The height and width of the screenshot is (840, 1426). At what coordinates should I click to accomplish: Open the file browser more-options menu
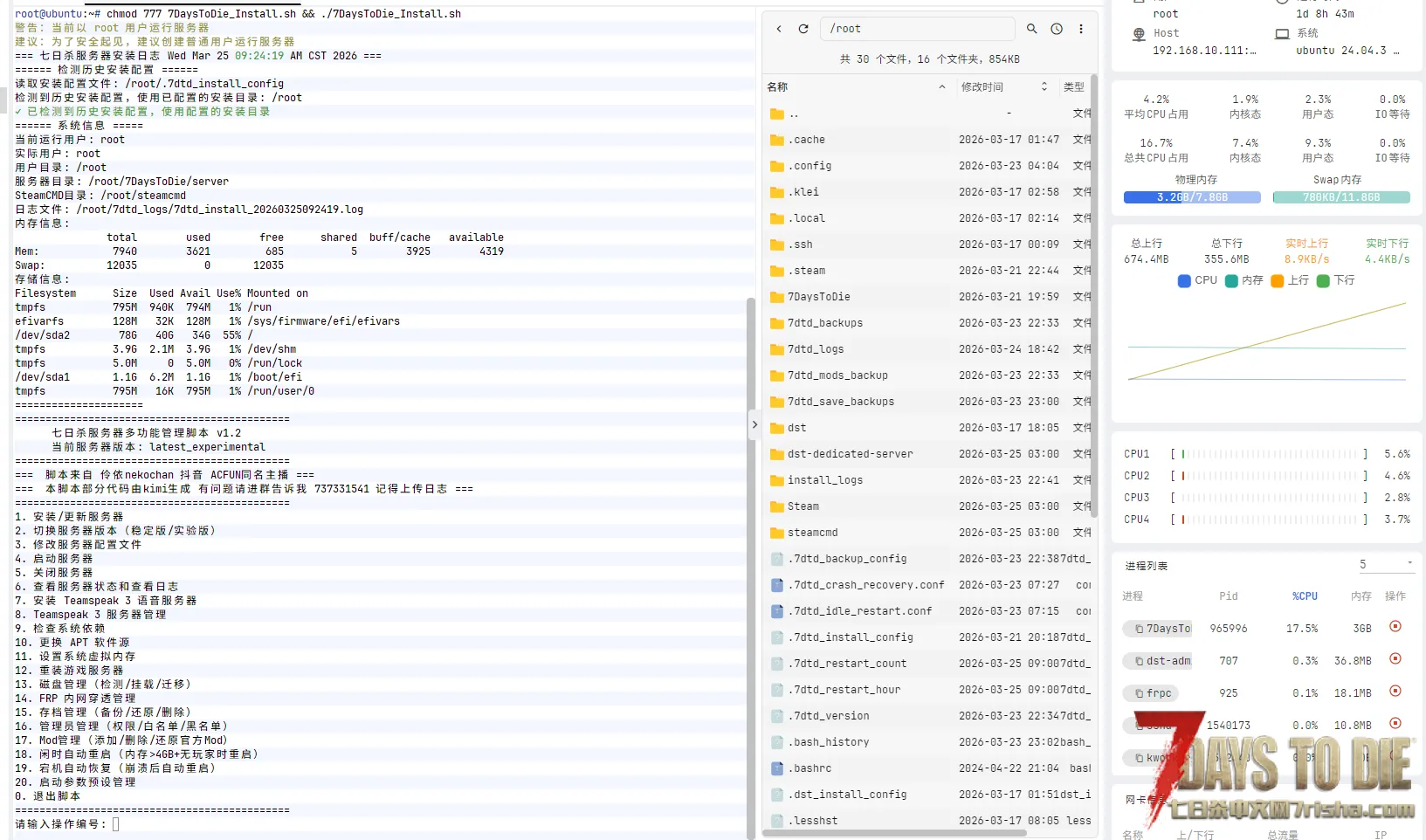(1081, 29)
